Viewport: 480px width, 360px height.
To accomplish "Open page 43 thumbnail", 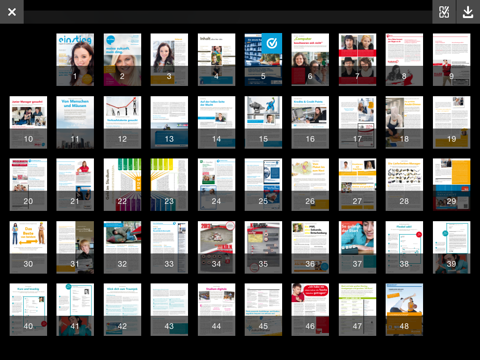I will (x=169, y=310).
